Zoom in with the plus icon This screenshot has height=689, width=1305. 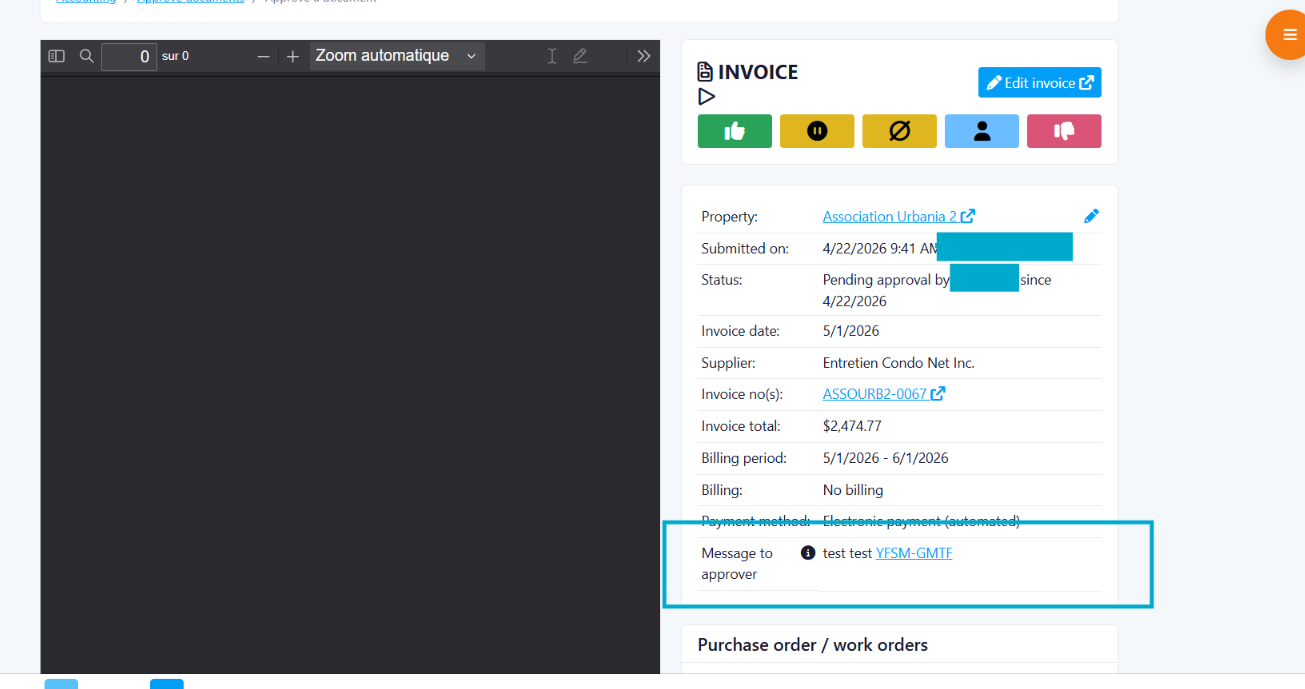coord(293,56)
